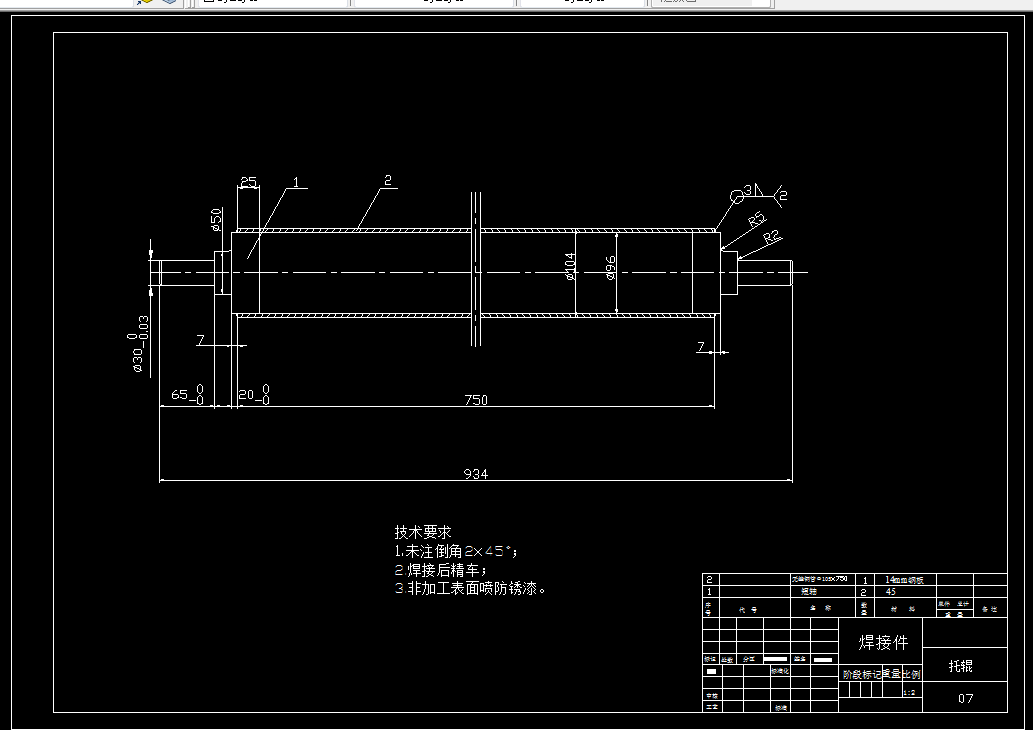
Task: Click the R2 radius annotation
Action: (772, 237)
